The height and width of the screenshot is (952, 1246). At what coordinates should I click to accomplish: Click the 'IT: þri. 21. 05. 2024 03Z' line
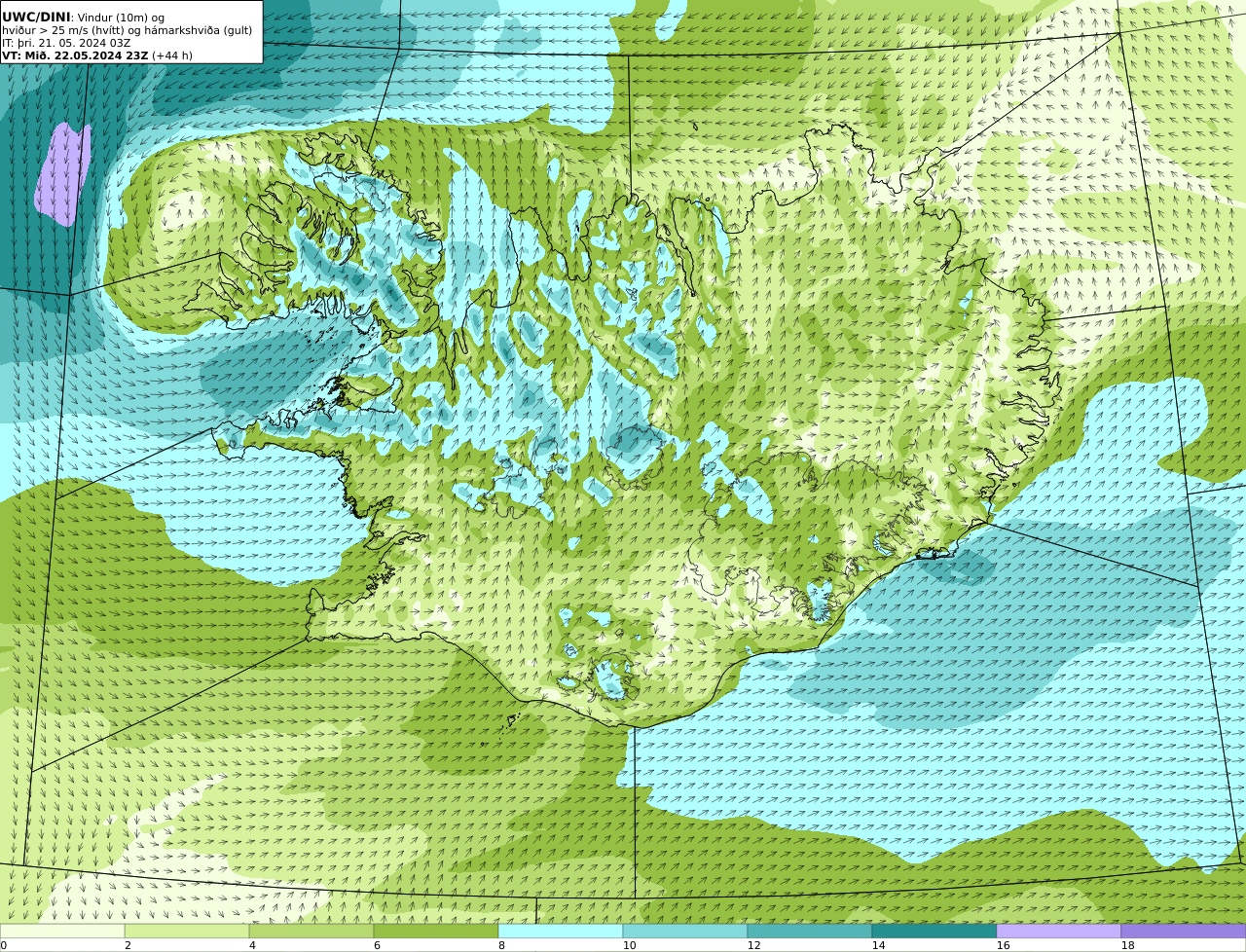[x=66, y=43]
